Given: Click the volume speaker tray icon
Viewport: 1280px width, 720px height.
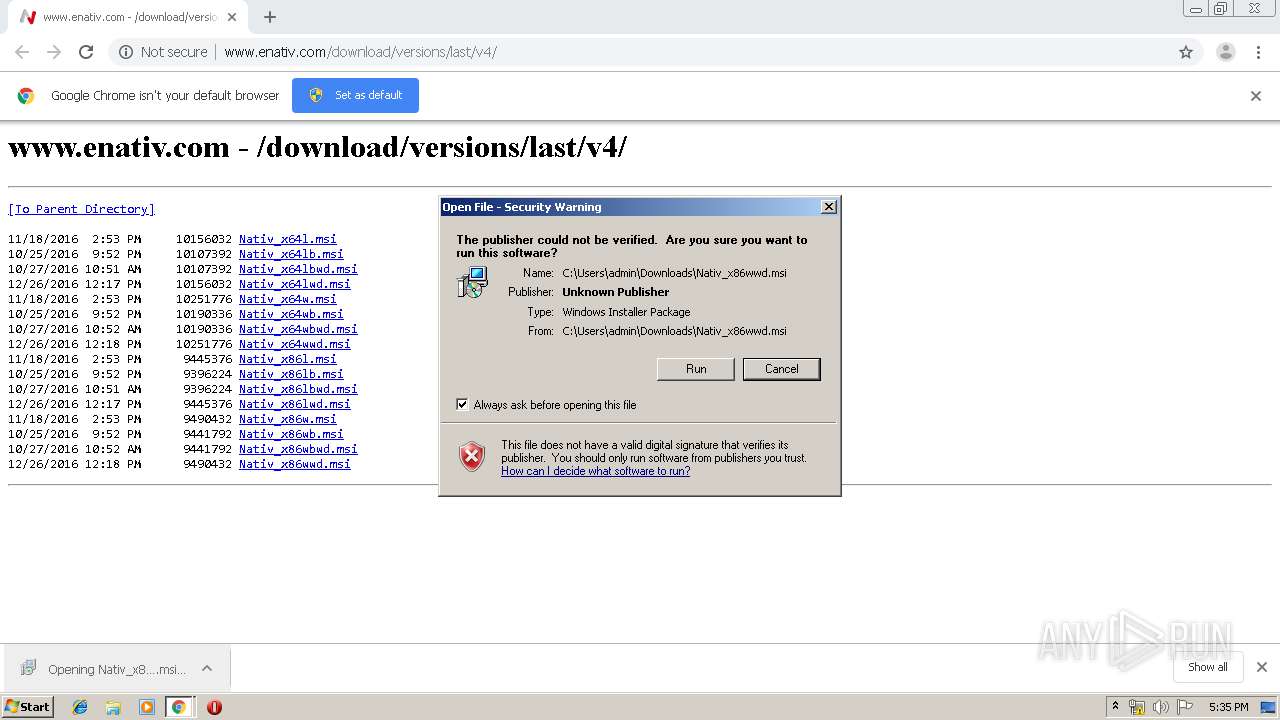Looking at the screenshot, I should (x=1161, y=707).
